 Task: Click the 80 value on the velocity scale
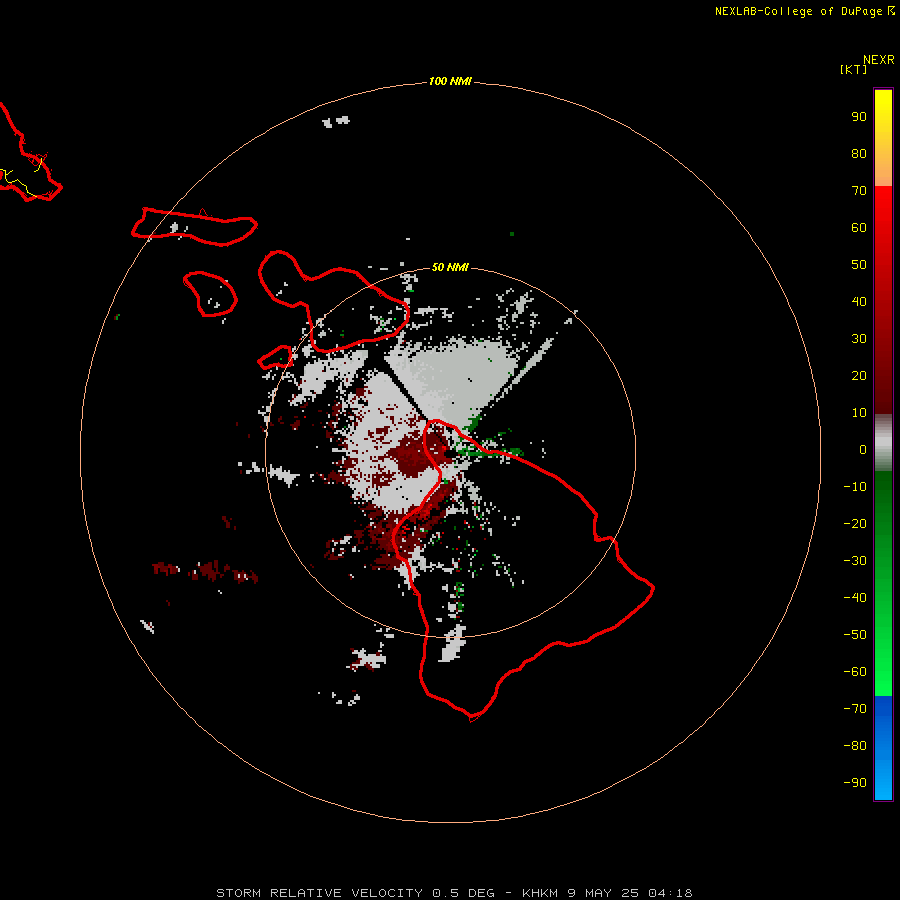click(859, 153)
